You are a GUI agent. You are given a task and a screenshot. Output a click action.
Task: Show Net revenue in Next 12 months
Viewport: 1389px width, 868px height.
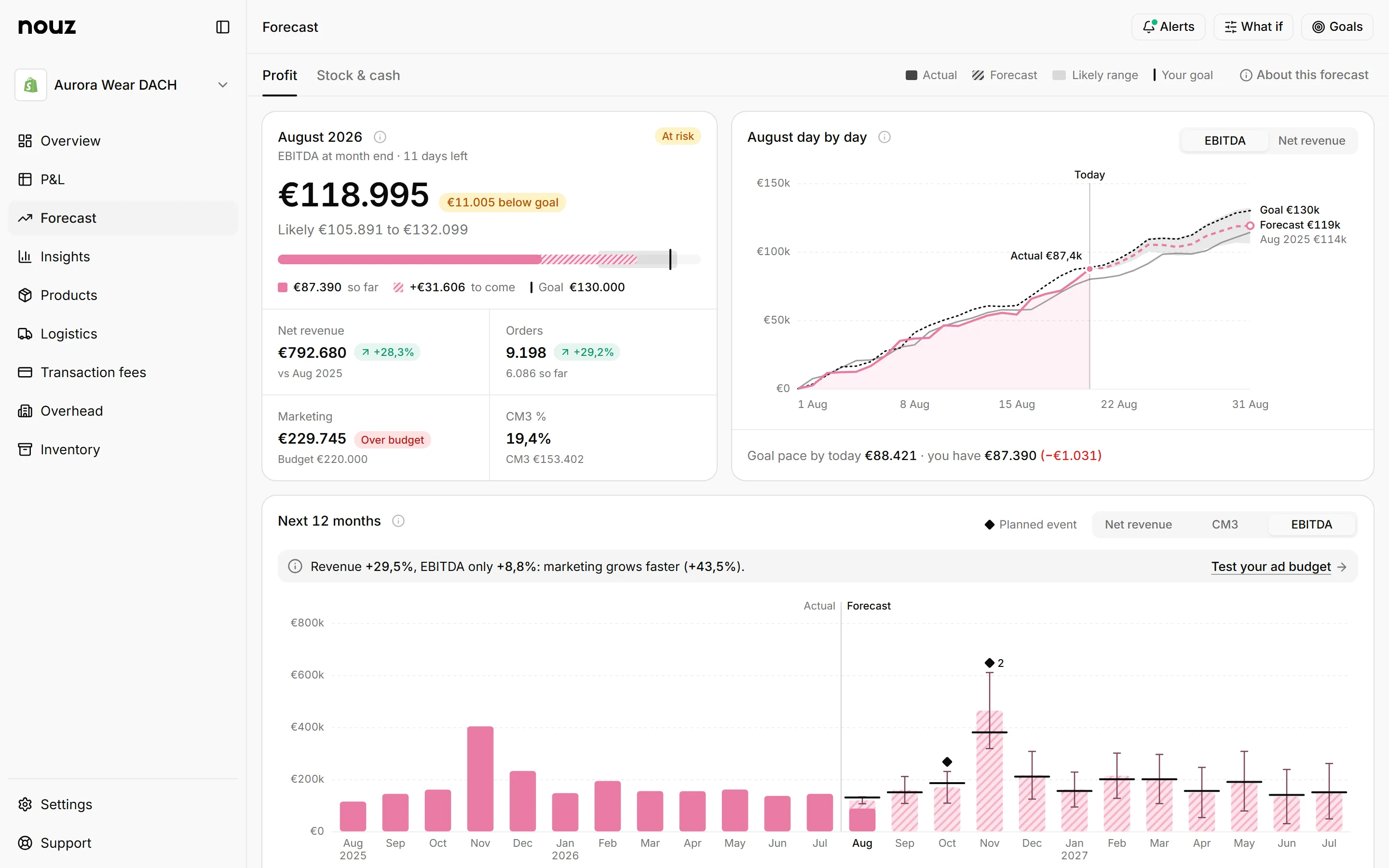[1138, 525]
